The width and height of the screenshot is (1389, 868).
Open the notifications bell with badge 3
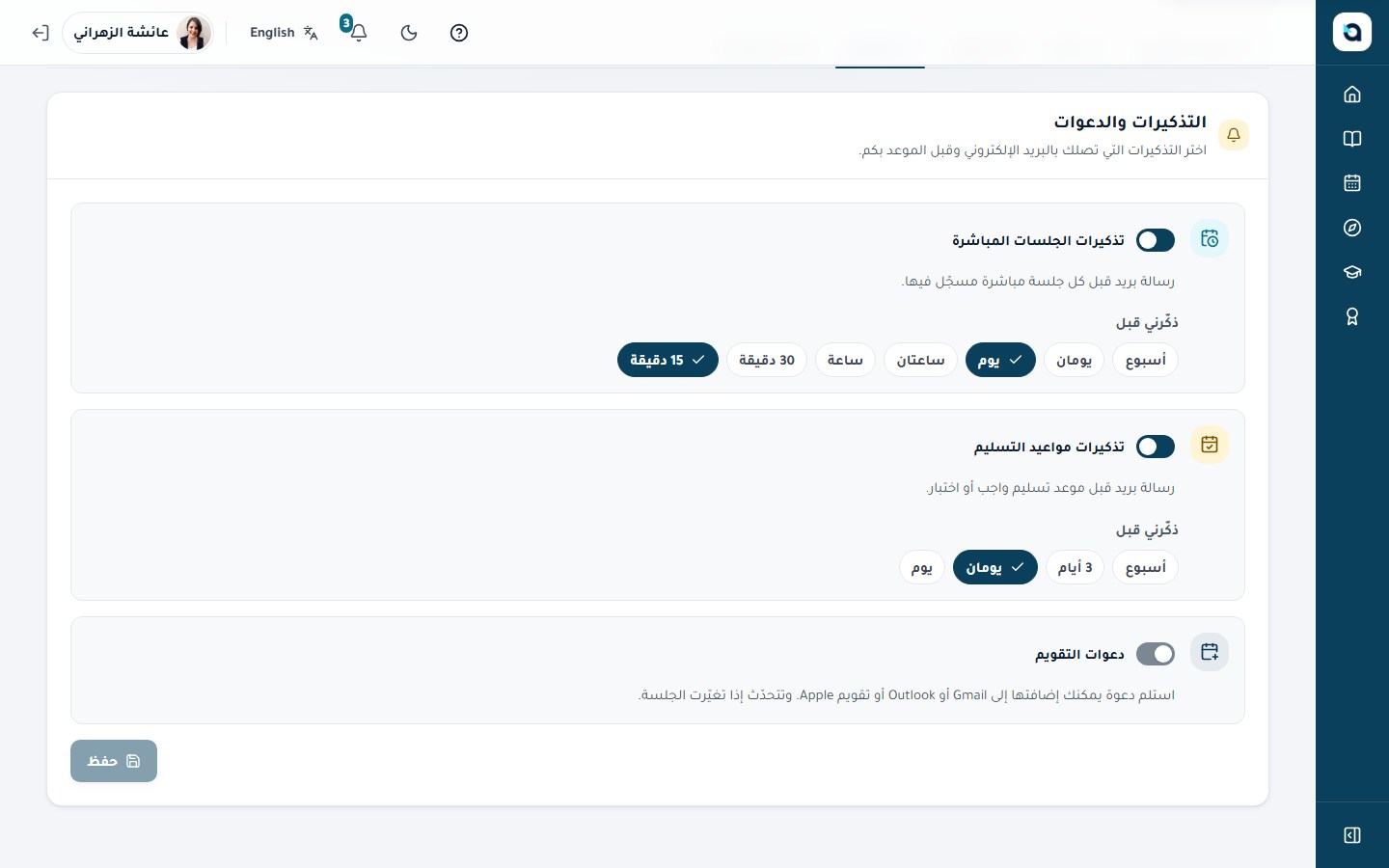[357, 31]
